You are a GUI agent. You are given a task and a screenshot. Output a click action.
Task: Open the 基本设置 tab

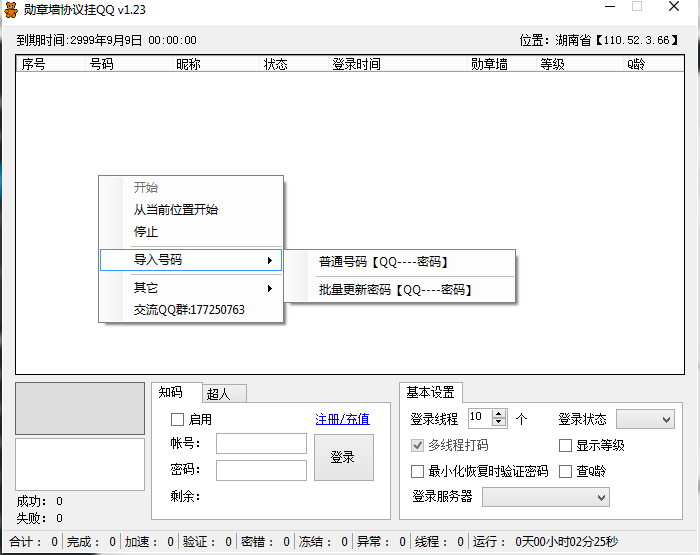[x=430, y=392]
